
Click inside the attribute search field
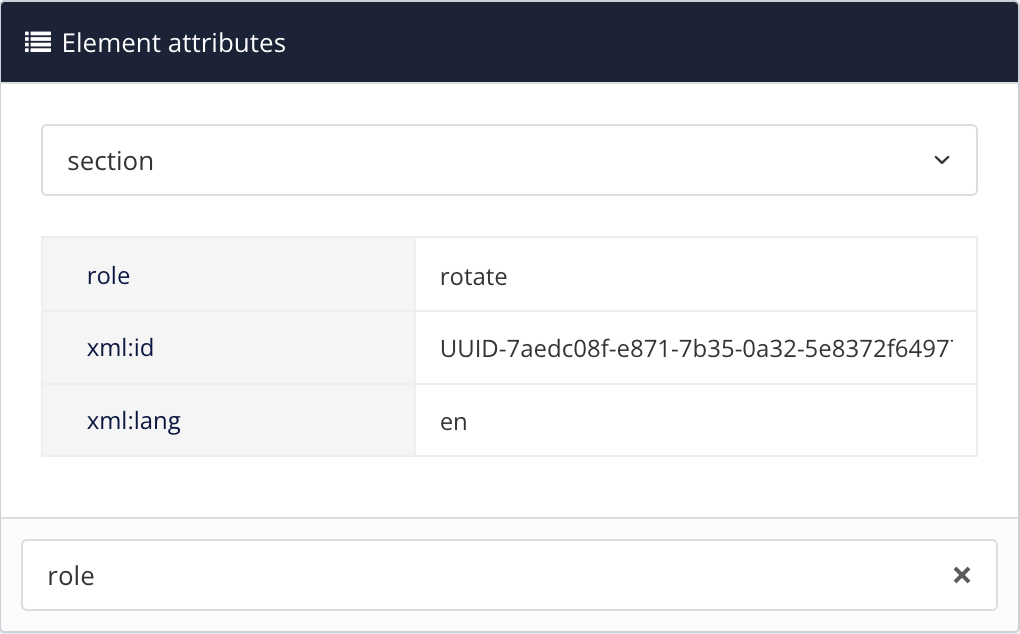coord(400,574)
